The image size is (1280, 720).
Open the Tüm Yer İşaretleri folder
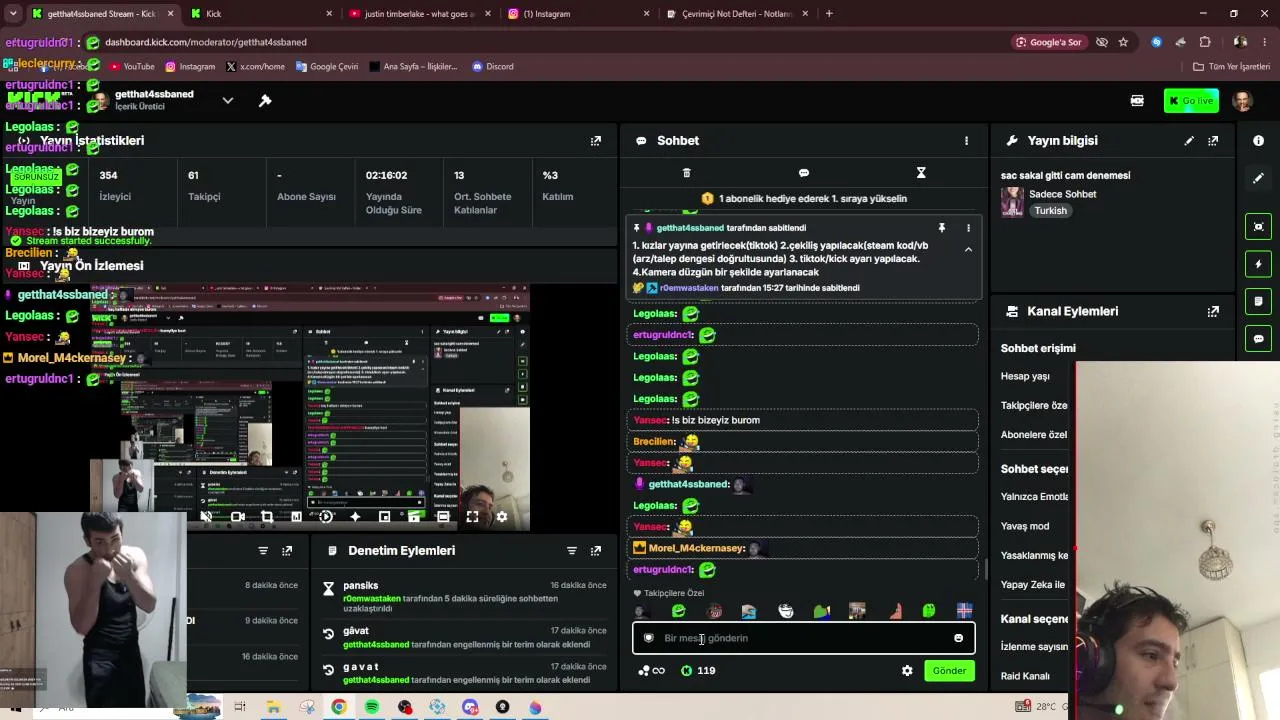point(1232,66)
